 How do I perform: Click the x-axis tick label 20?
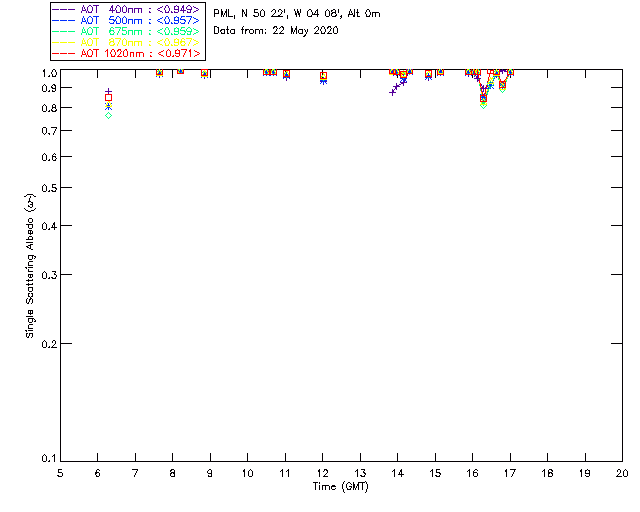tap(622, 473)
